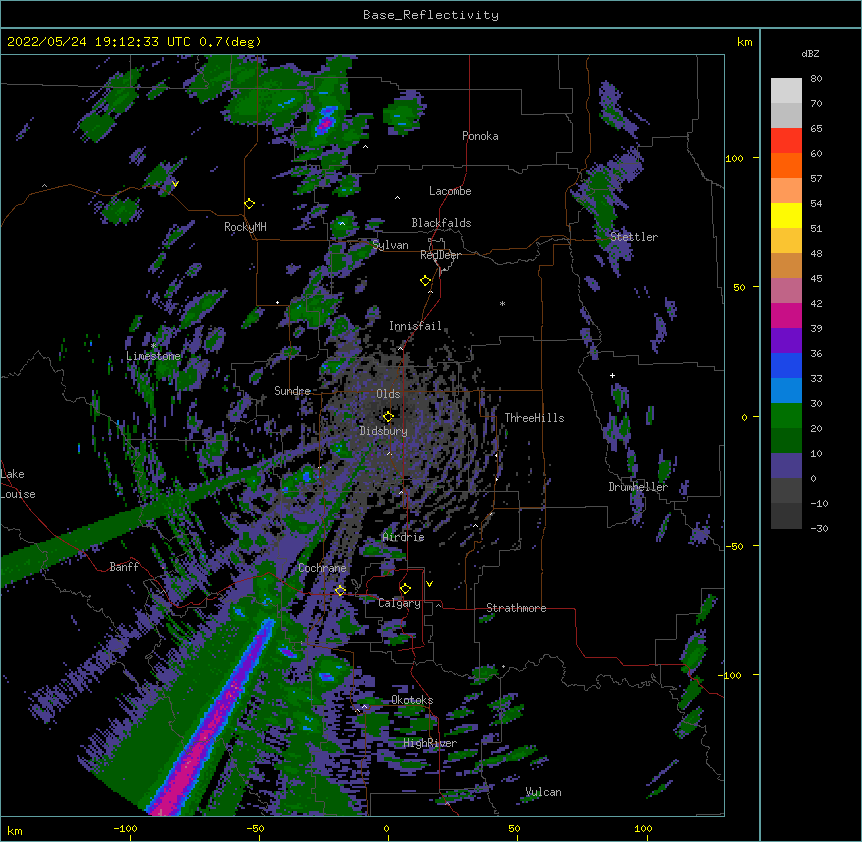Click the Lacombe city label
Image resolution: width=862 pixels, height=842 pixels.
tap(450, 191)
